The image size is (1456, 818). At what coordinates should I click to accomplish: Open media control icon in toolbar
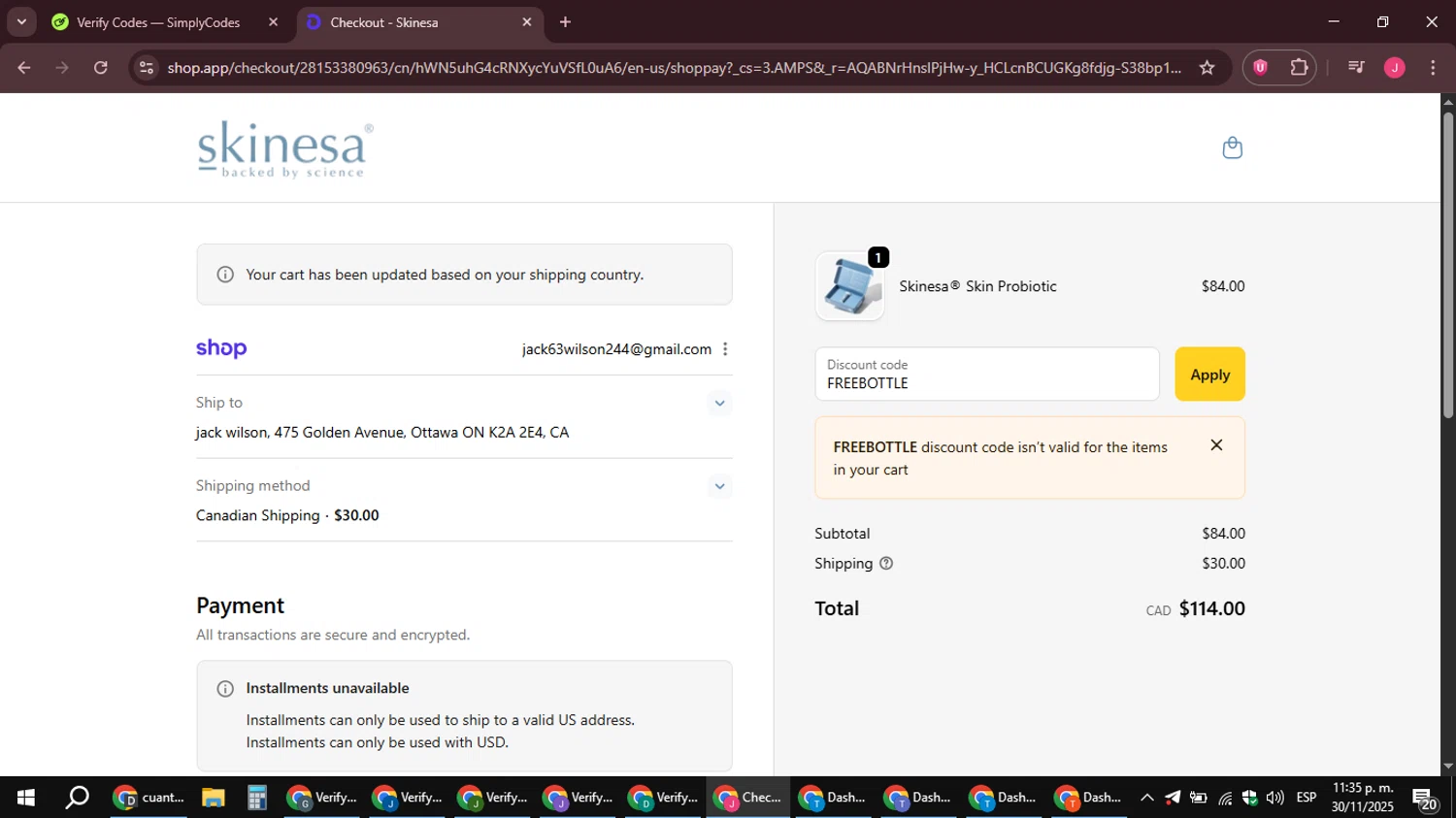[1356, 68]
